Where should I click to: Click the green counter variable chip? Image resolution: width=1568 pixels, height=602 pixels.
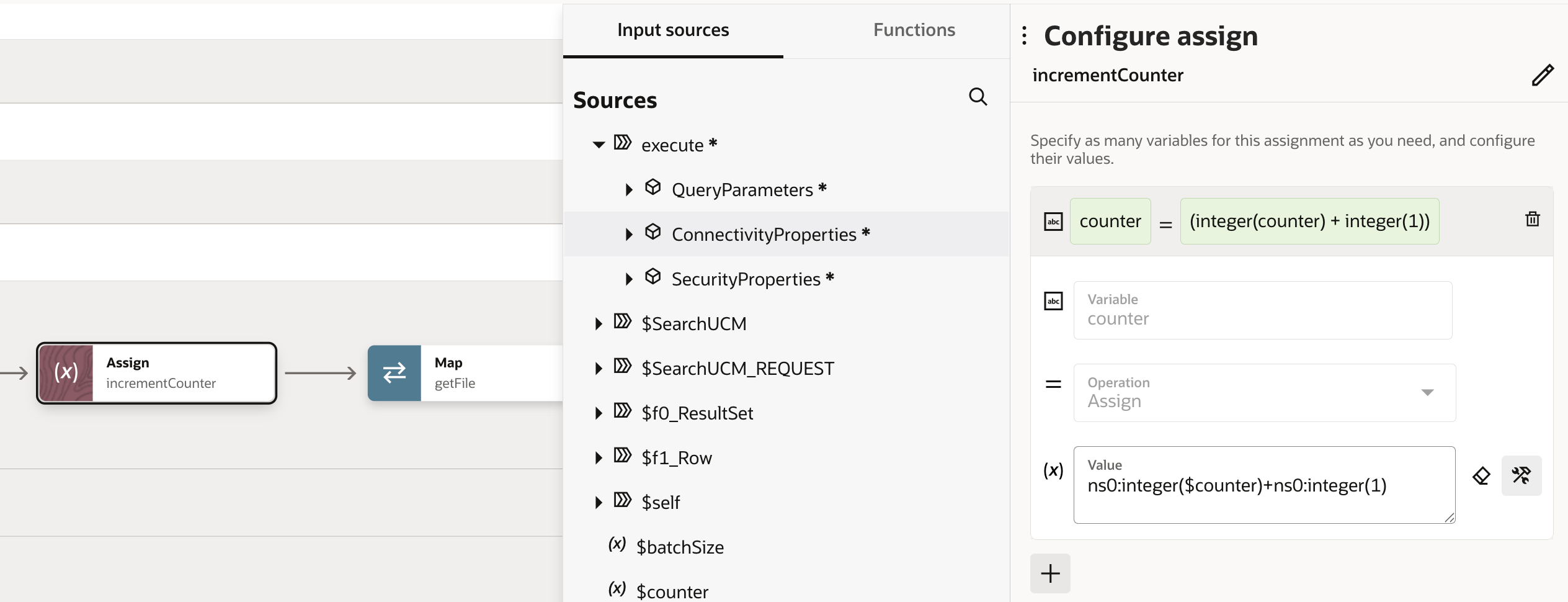click(1110, 221)
